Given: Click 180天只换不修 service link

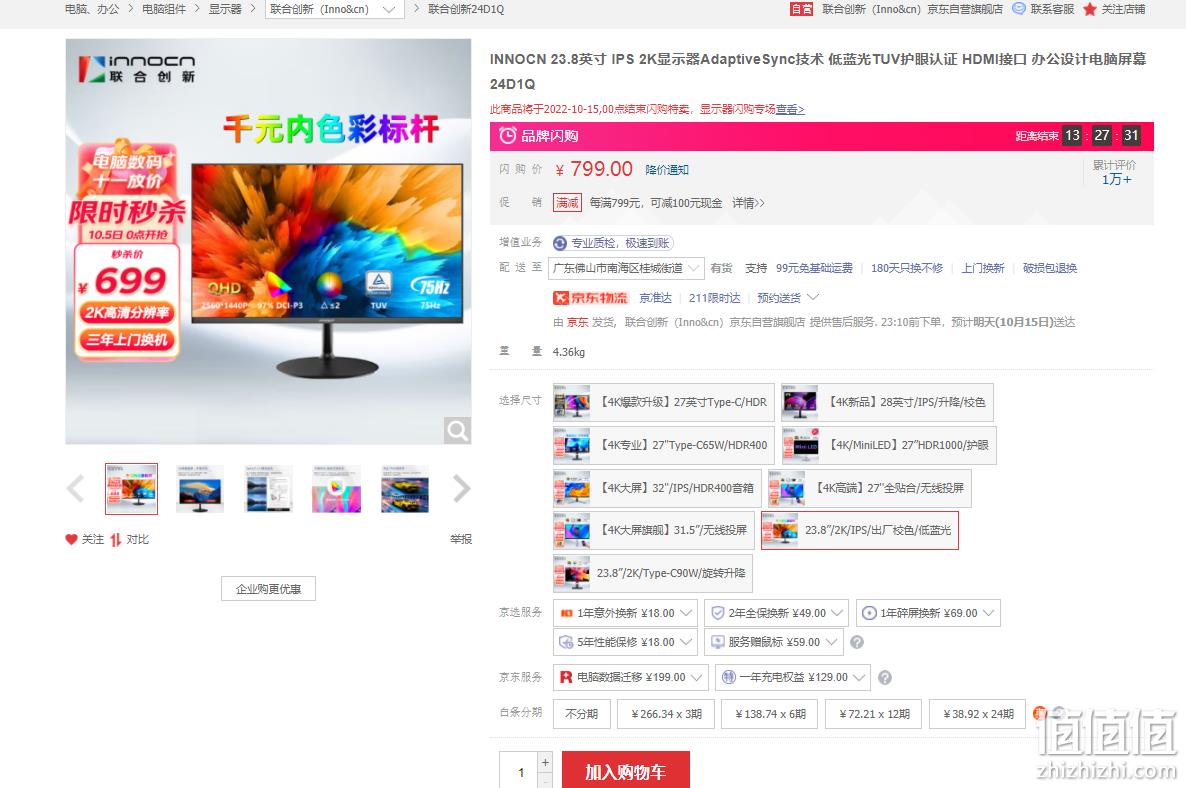Looking at the screenshot, I should (907, 268).
